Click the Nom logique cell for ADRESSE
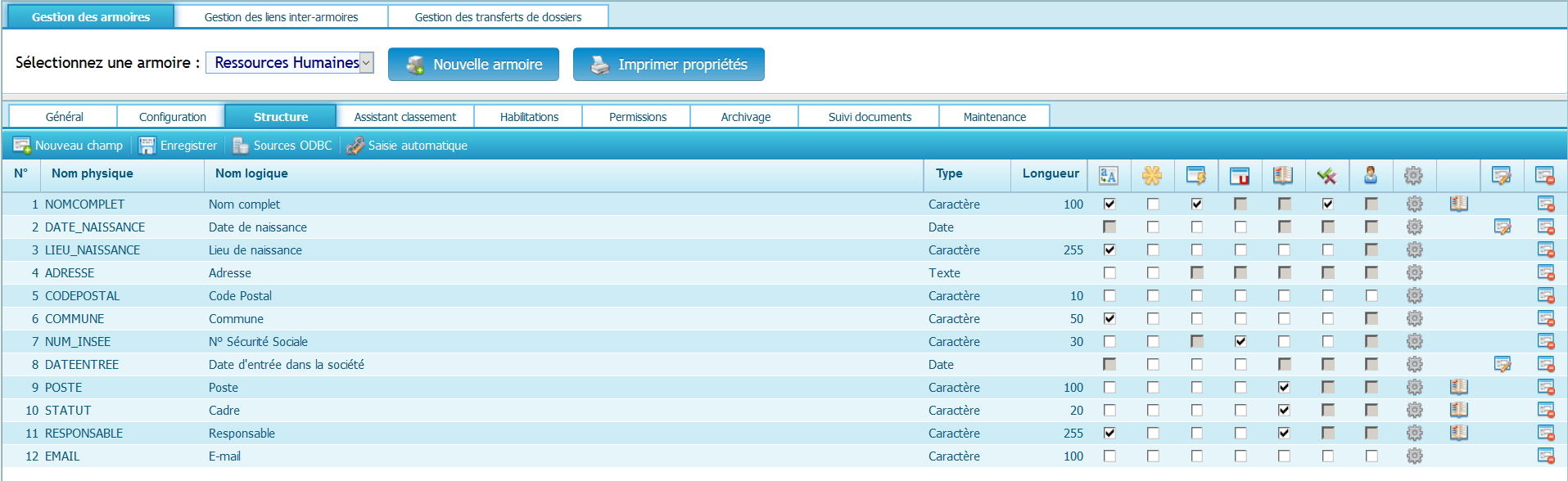Viewport: 1568px width, 481px height. click(x=230, y=273)
